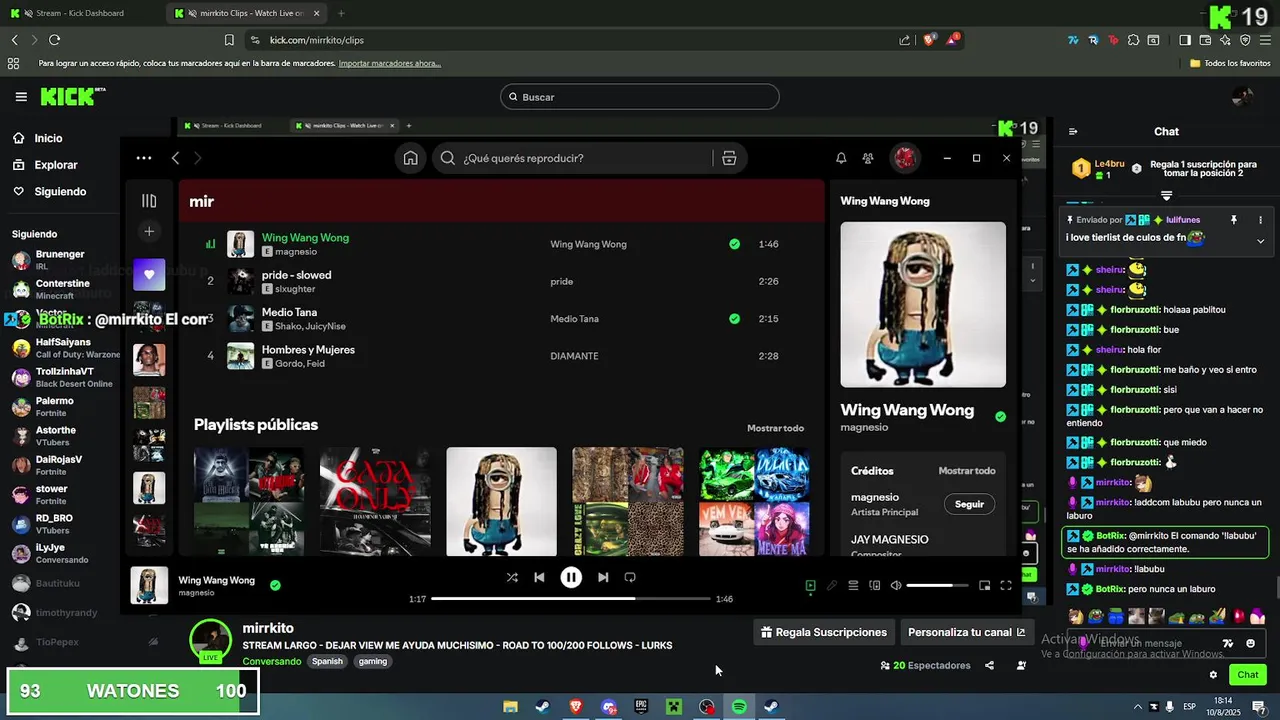Adjust the Spotify volume slider
1280x720 pixels.
point(937,585)
